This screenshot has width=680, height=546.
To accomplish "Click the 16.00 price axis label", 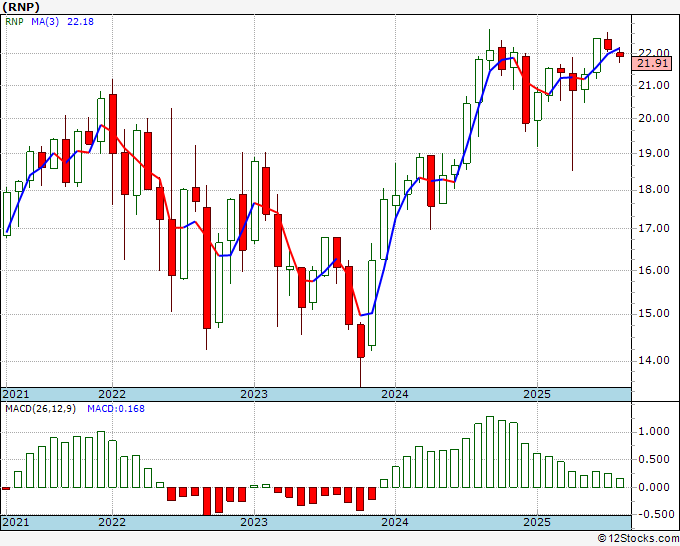I will coord(653,270).
